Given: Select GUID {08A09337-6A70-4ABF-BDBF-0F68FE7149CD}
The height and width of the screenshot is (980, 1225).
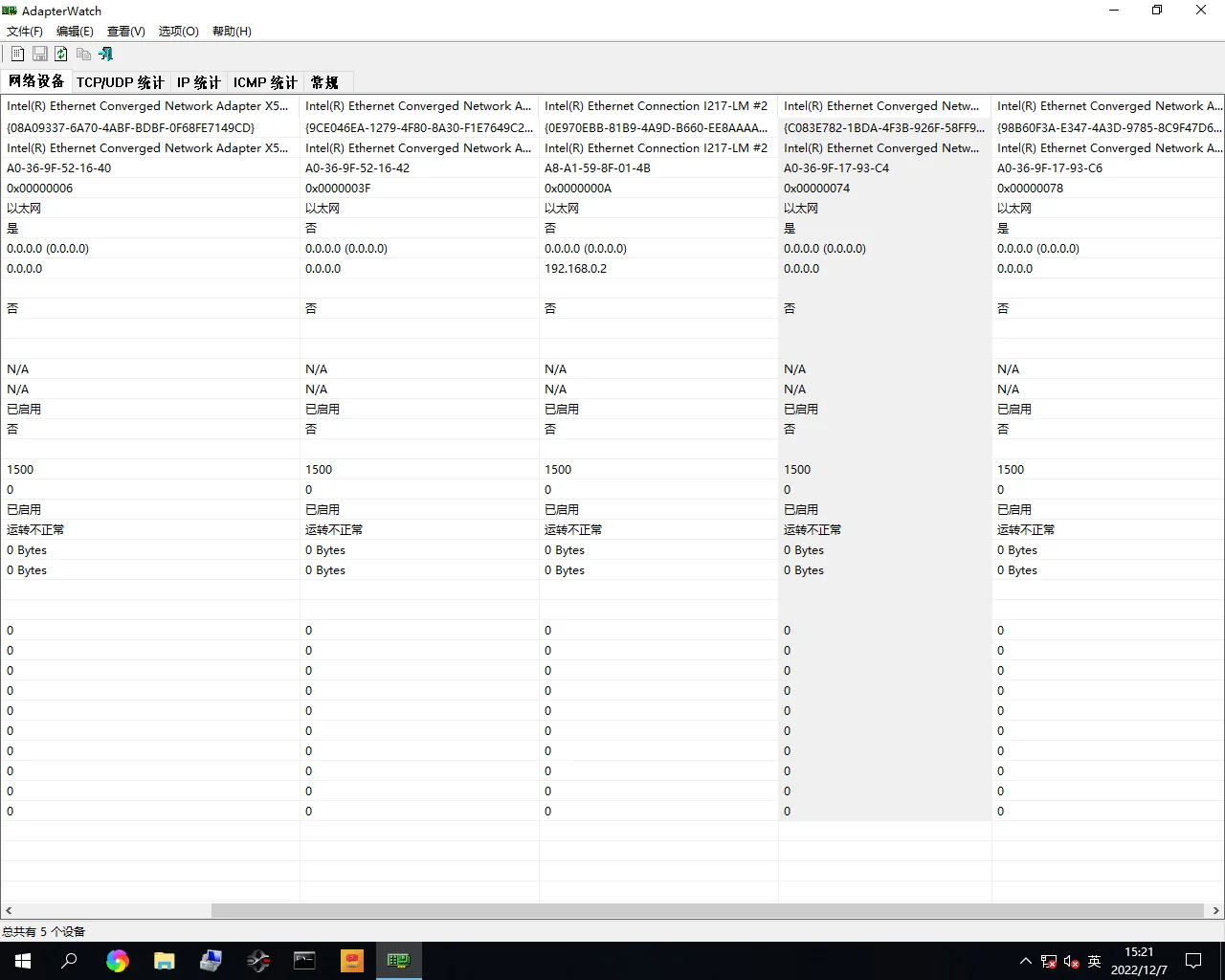Looking at the screenshot, I should (x=131, y=127).
